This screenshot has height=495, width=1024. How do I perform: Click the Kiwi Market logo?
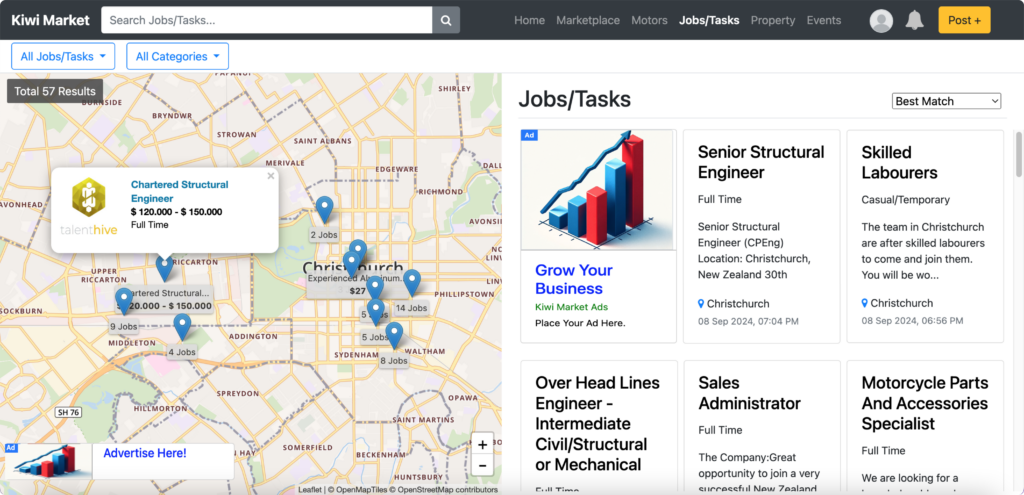[50, 20]
